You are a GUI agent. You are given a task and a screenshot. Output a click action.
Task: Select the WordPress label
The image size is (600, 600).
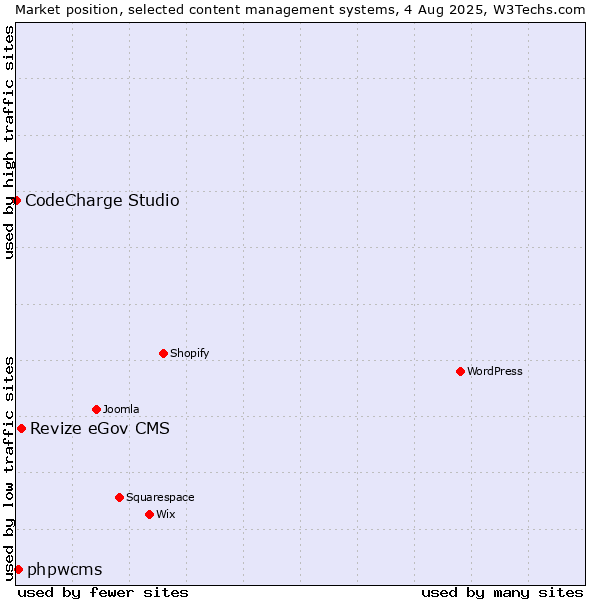click(x=494, y=371)
